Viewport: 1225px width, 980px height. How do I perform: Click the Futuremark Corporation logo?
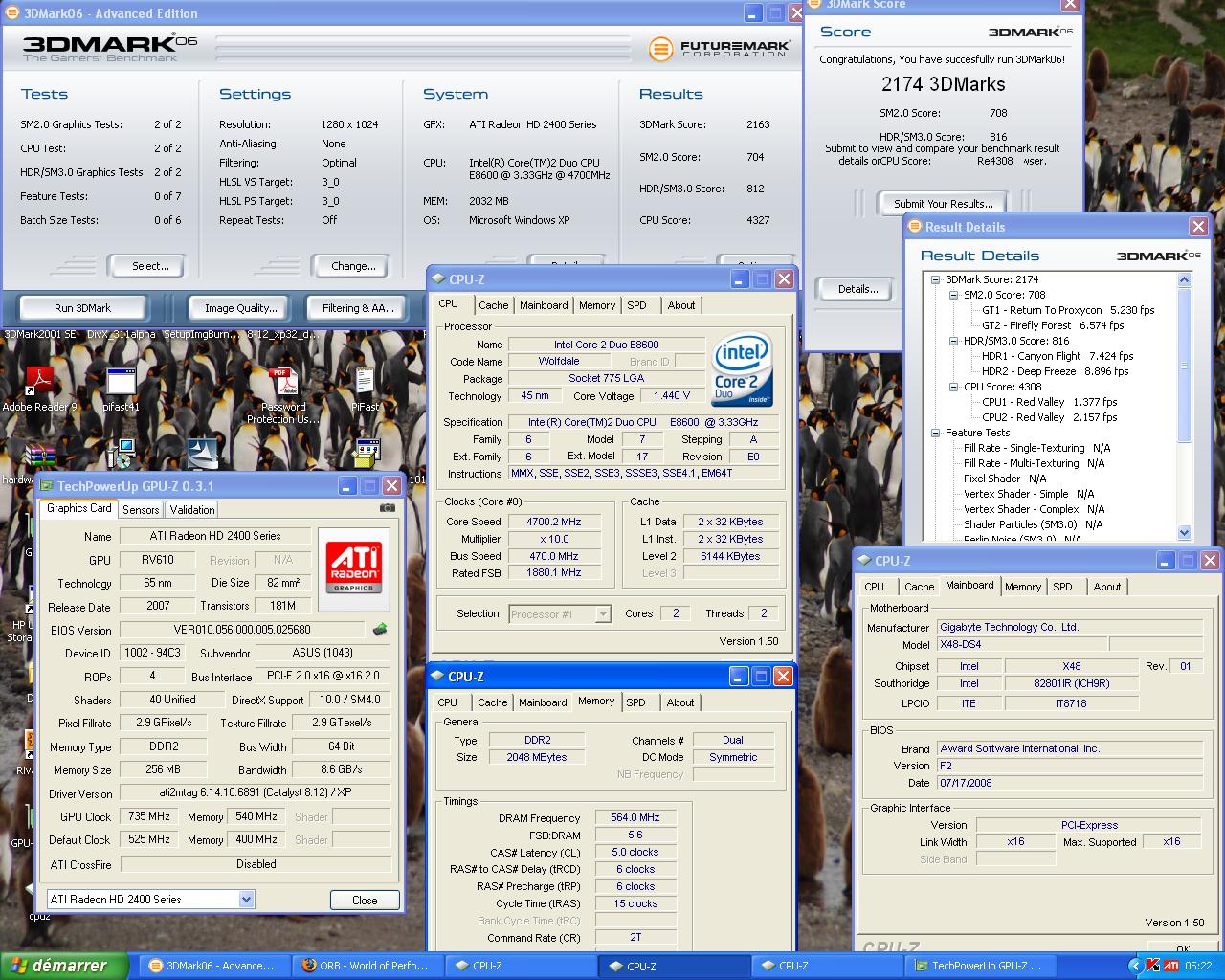(719, 48)
